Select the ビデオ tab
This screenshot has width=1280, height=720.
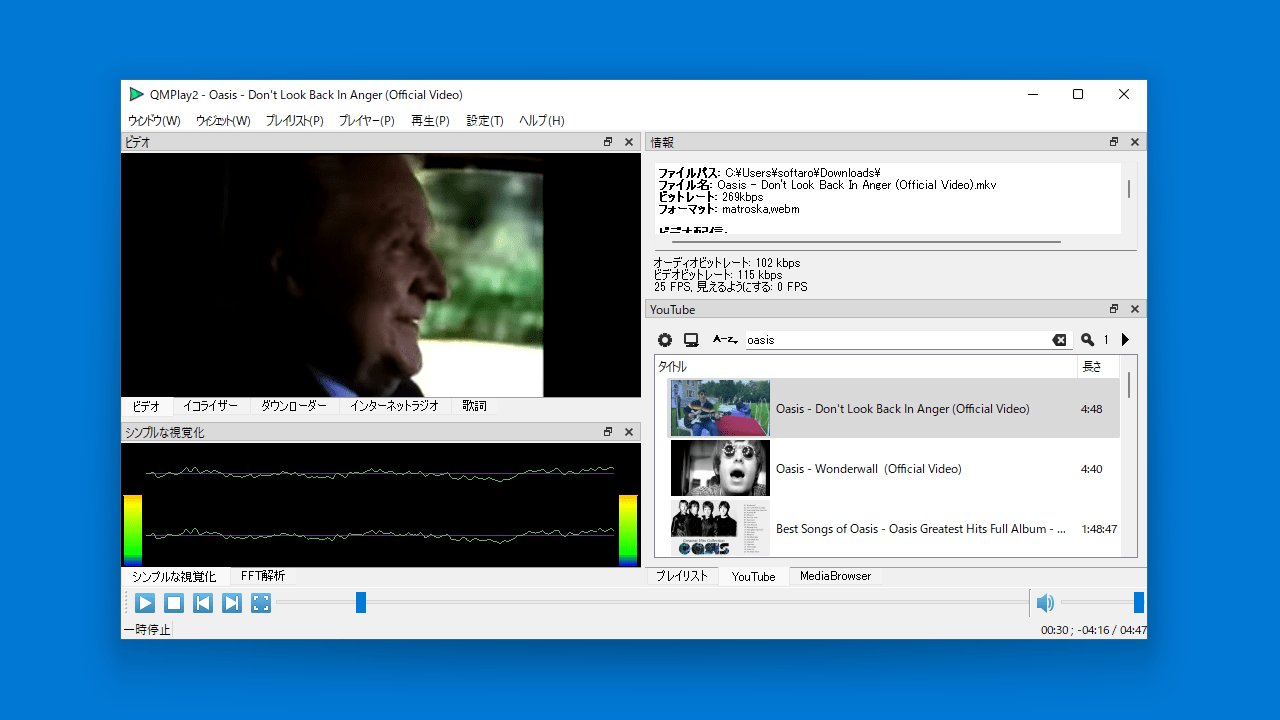click(146, 406)
